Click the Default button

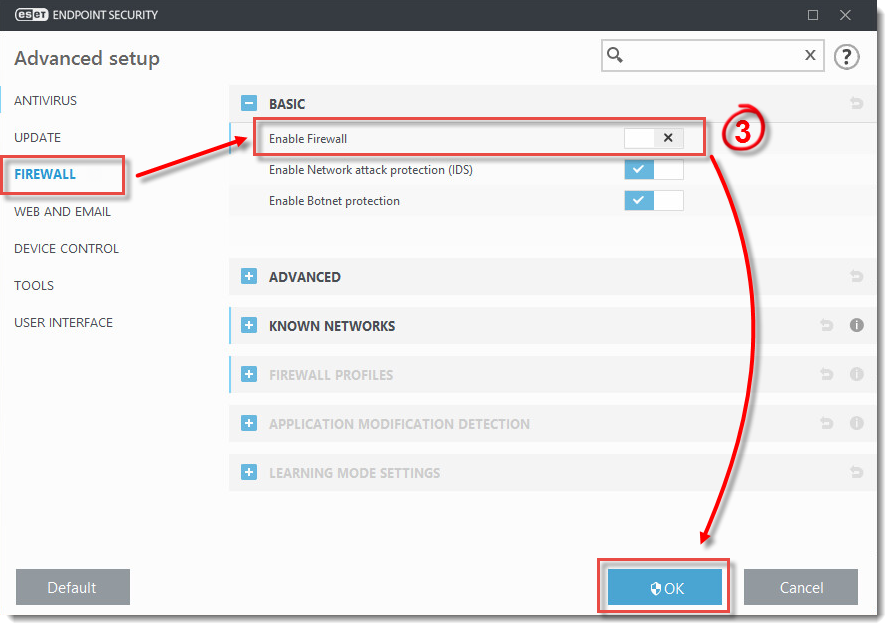[x=72, y=587]
